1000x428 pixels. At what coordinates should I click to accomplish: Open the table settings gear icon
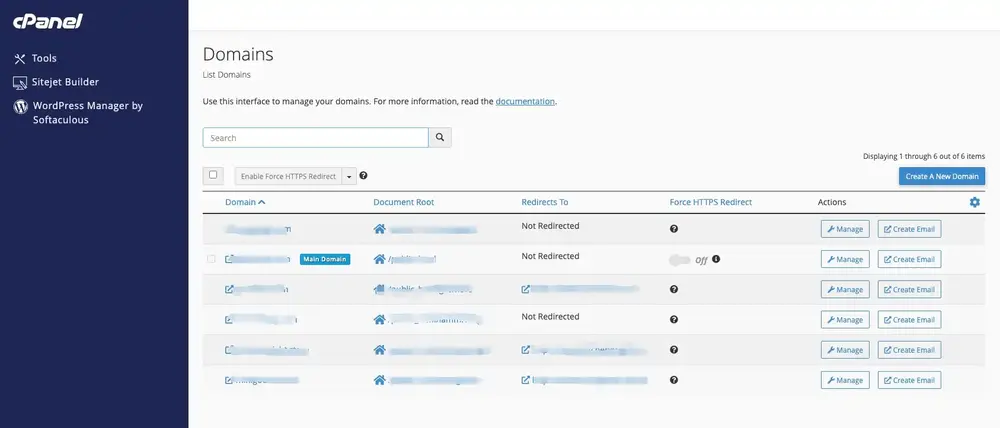click(974, 202)
